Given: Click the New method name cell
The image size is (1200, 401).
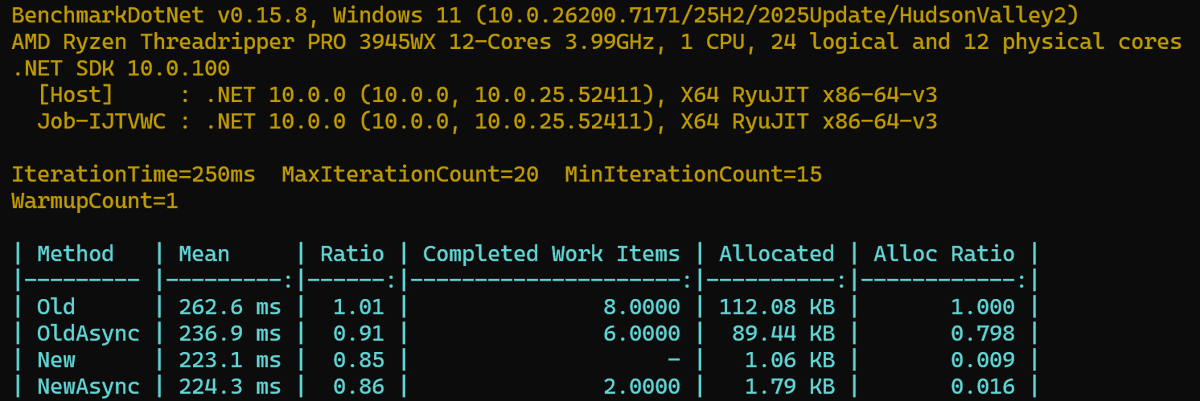Looking at the screenshot, I should (x=57, y=360).
